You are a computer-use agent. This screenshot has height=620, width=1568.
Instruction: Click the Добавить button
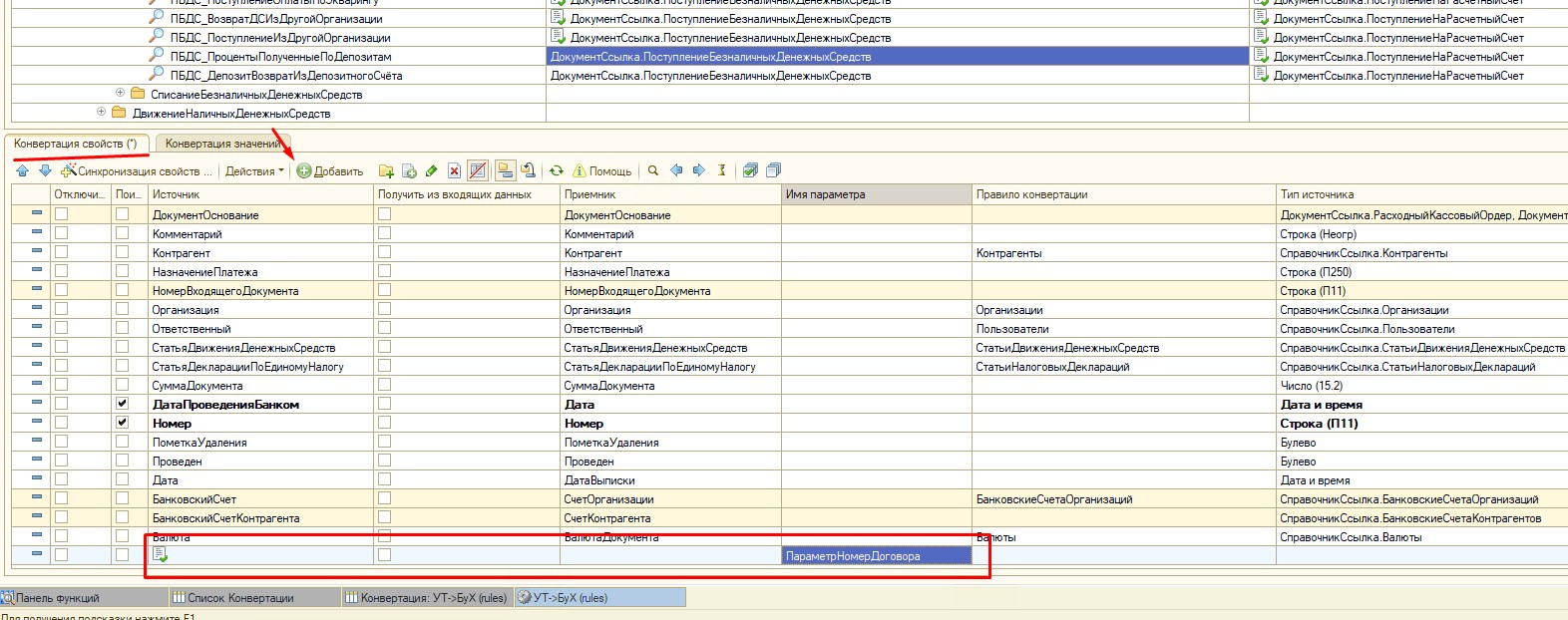pos(330,171)
